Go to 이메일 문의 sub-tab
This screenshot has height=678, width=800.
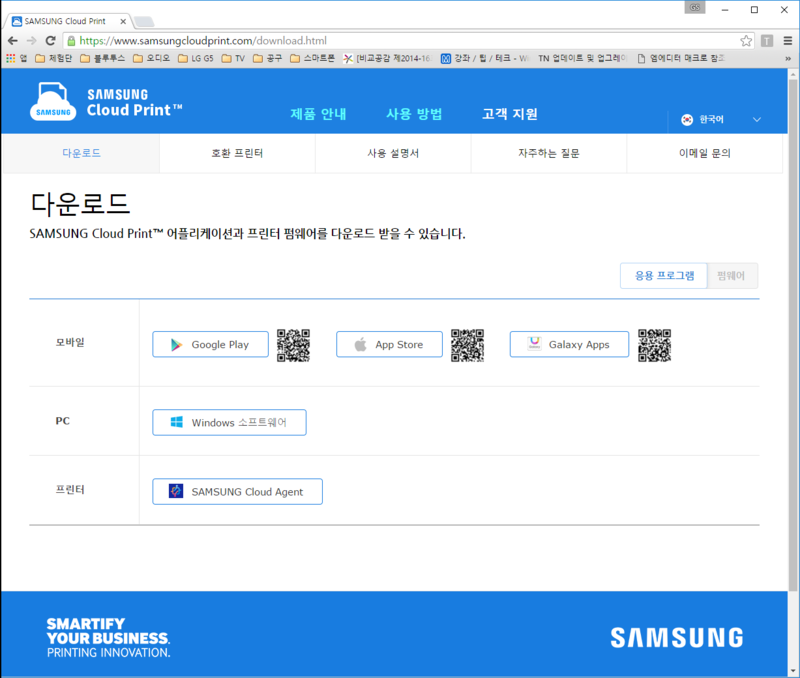(704, 153)
